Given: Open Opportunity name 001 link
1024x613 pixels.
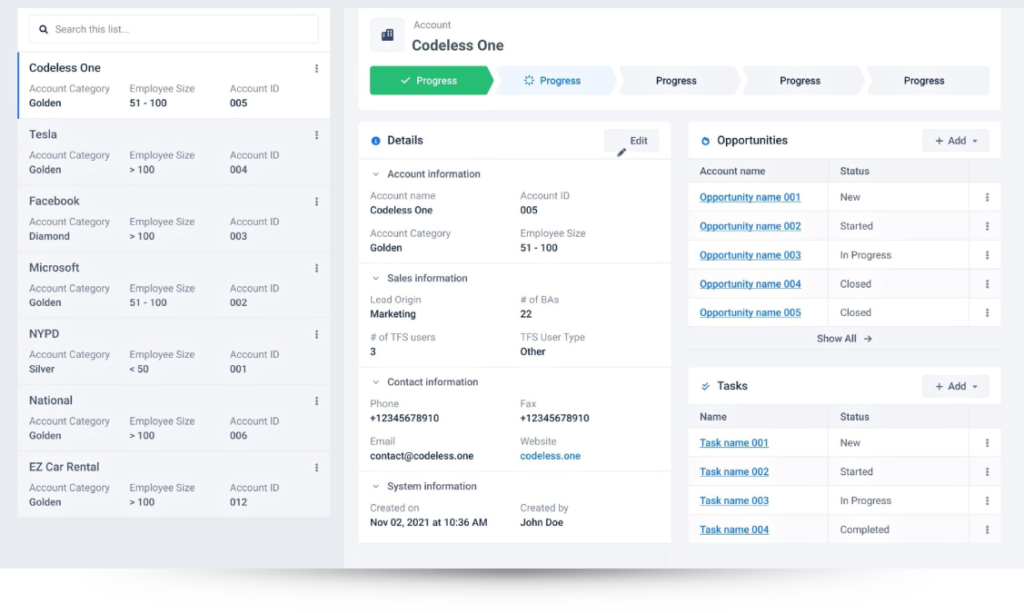Looking at the screenshot, I should click(750, 197).
